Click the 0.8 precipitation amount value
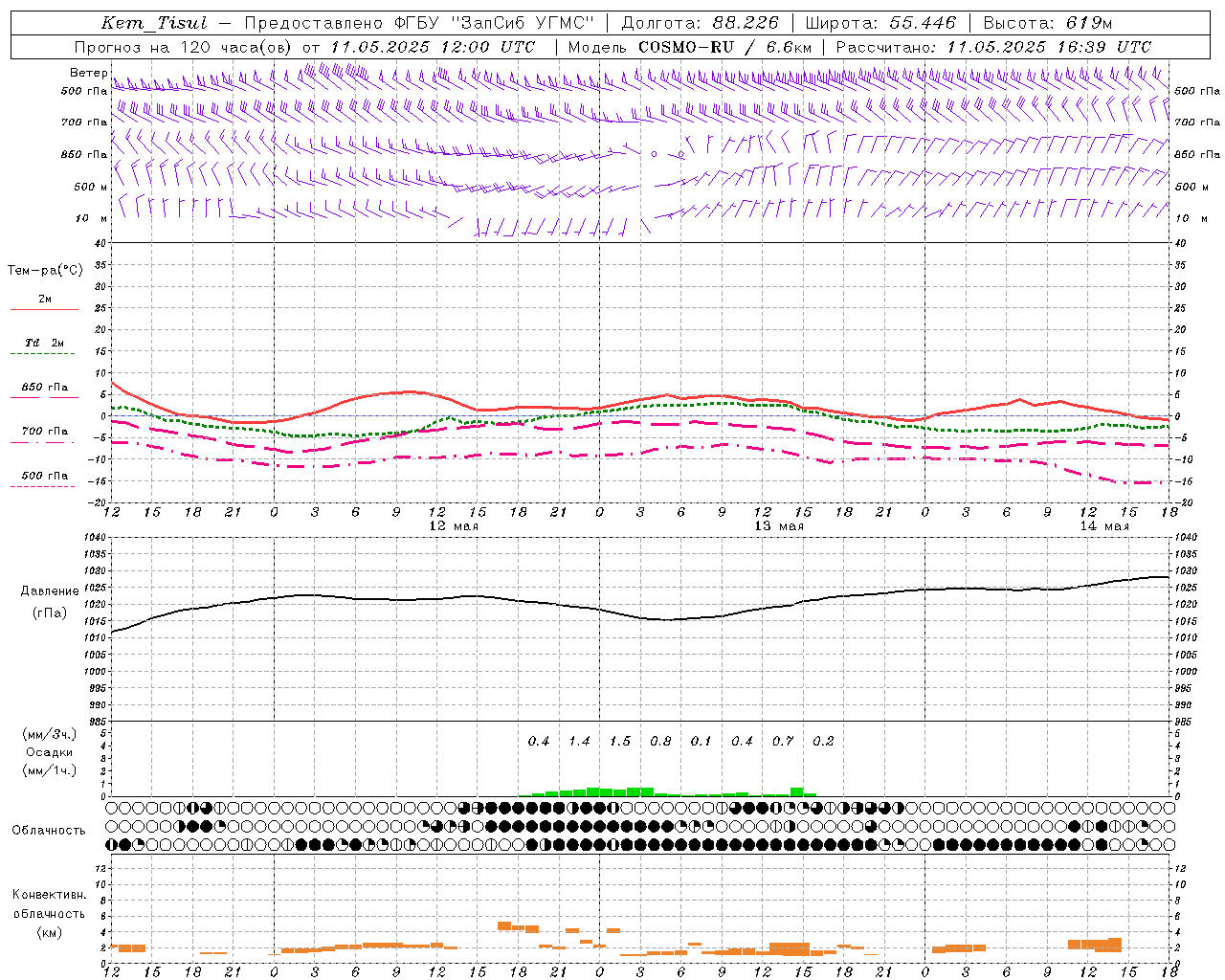Screen dimensions: 1225x980 660,741
